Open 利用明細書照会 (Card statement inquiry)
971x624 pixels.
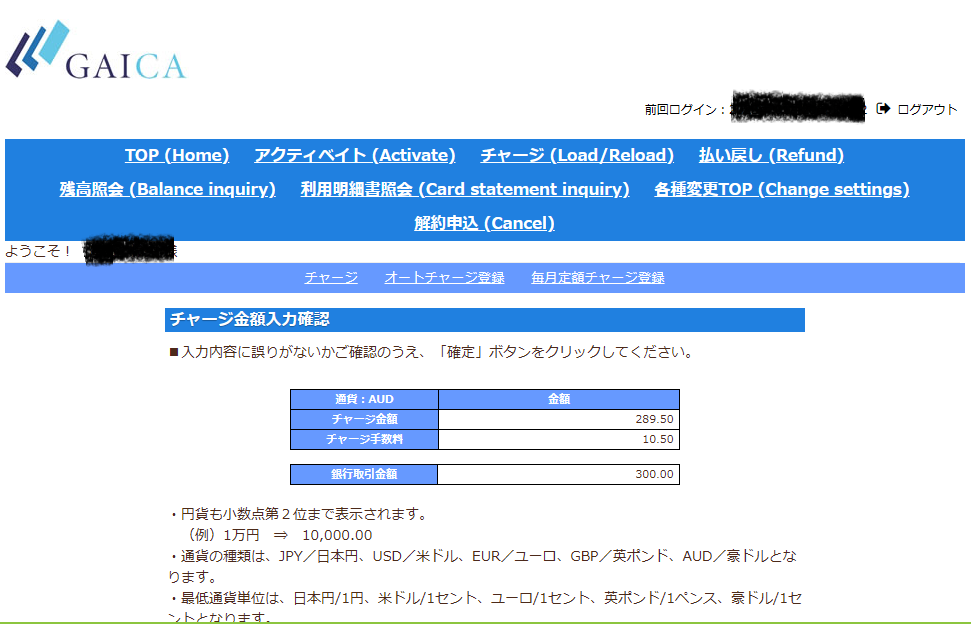pyautogui.click(x=465, y=189)
